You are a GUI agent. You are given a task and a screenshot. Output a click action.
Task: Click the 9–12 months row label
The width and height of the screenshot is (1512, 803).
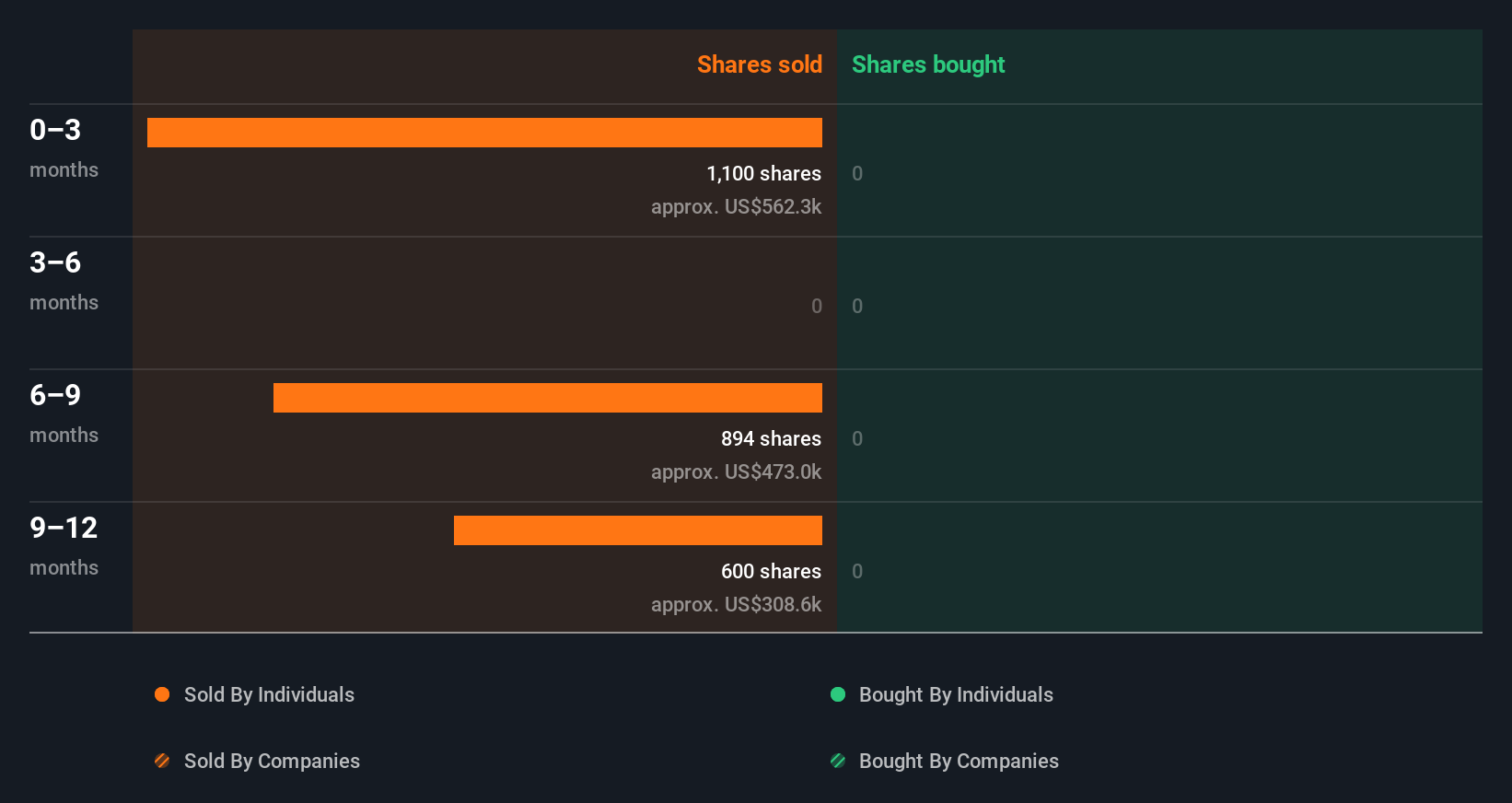pyautogui.click(x=64, y=545)
